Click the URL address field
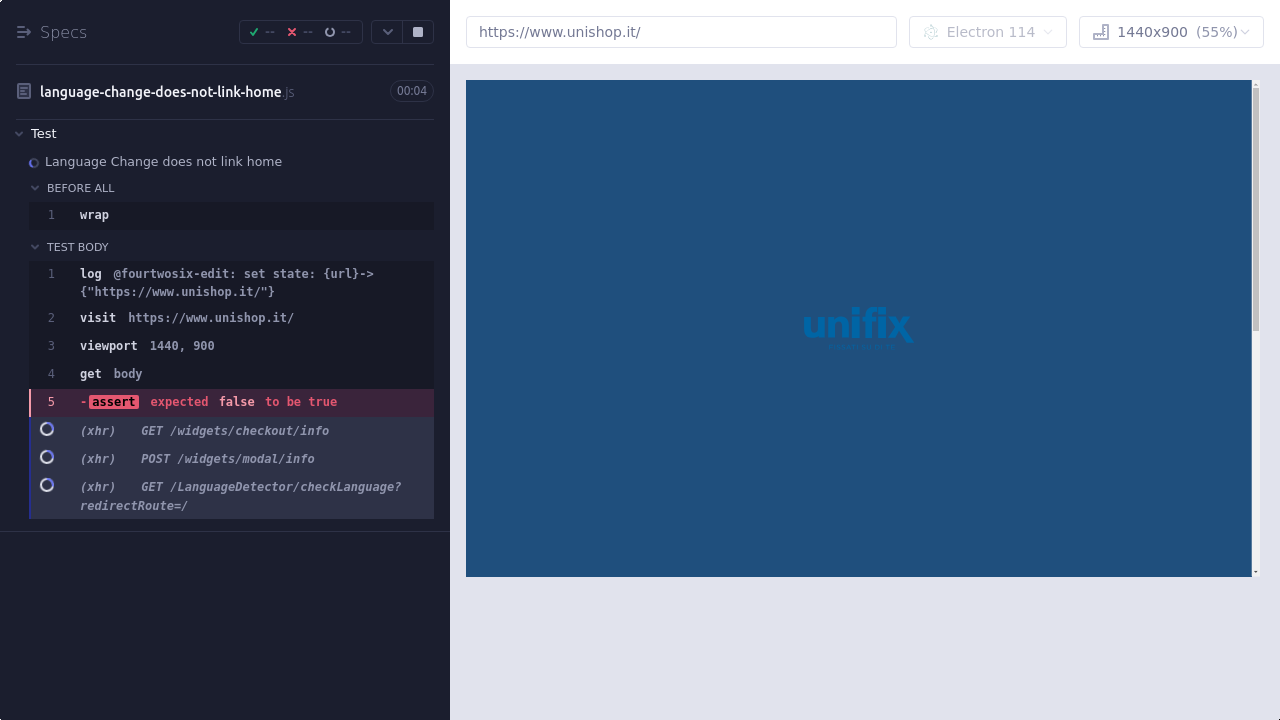 tap(681, 32)
